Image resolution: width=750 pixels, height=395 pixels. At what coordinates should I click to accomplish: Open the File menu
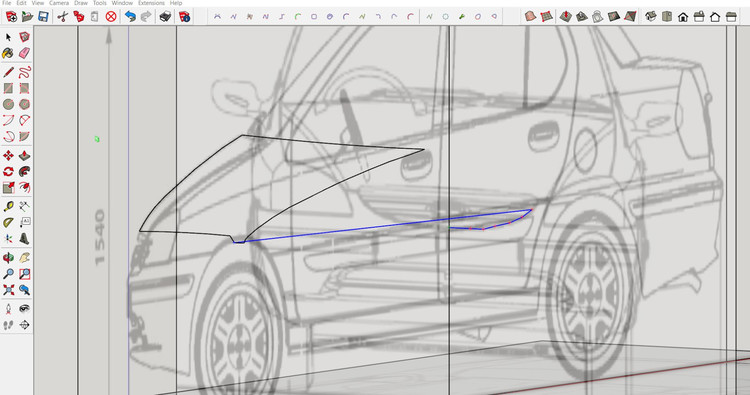(x=7, y=3)
